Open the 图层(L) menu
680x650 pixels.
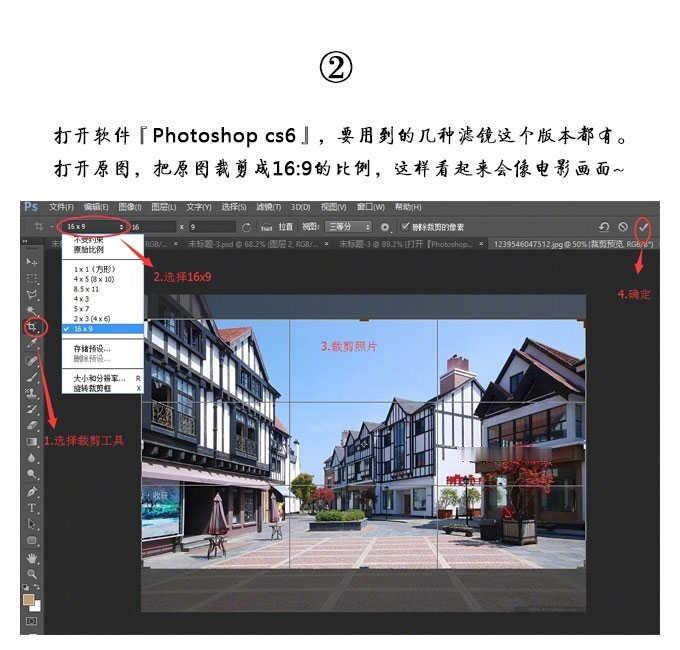click(163, 207)
